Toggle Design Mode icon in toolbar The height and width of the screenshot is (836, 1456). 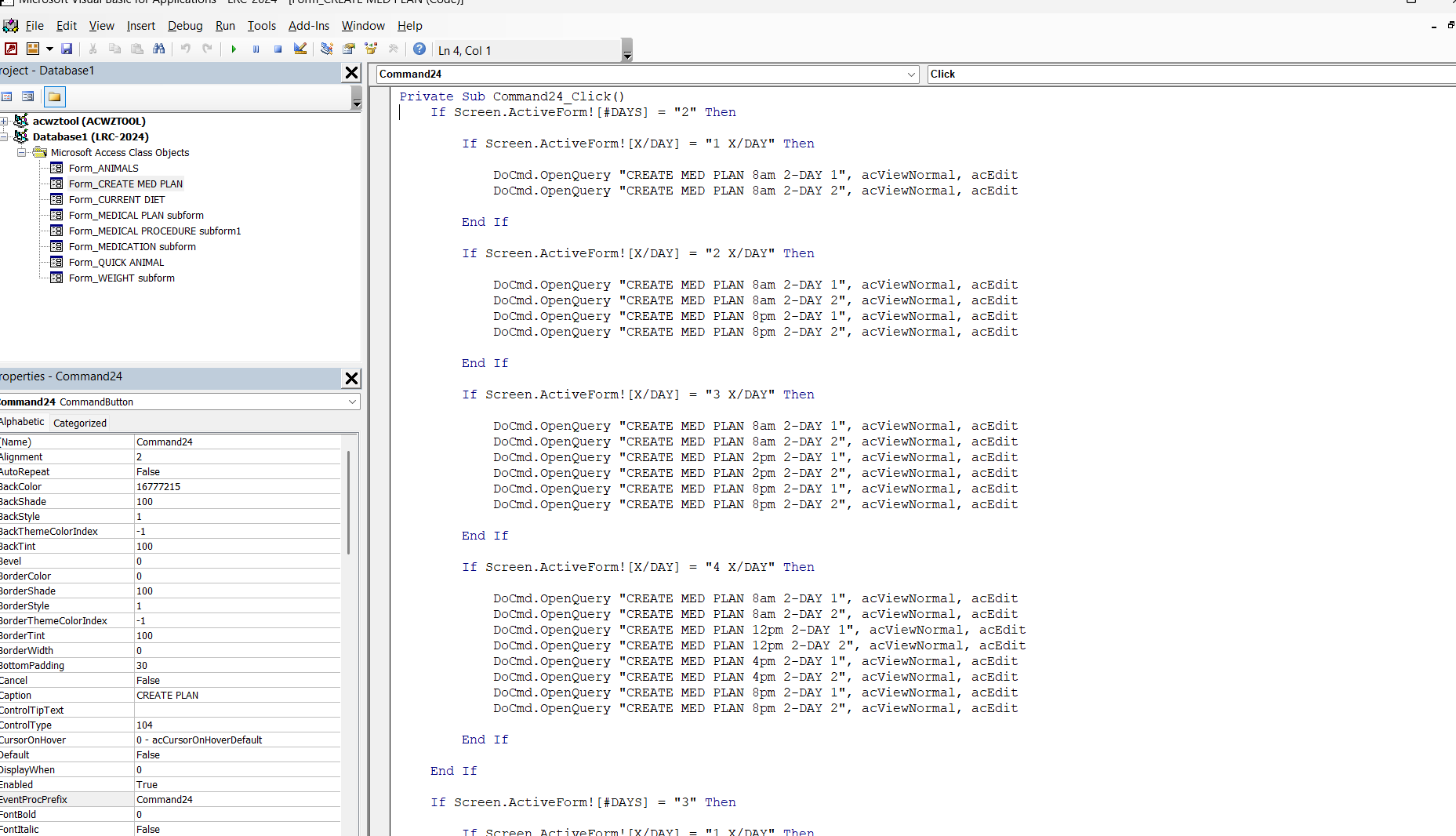click(300, 49)
